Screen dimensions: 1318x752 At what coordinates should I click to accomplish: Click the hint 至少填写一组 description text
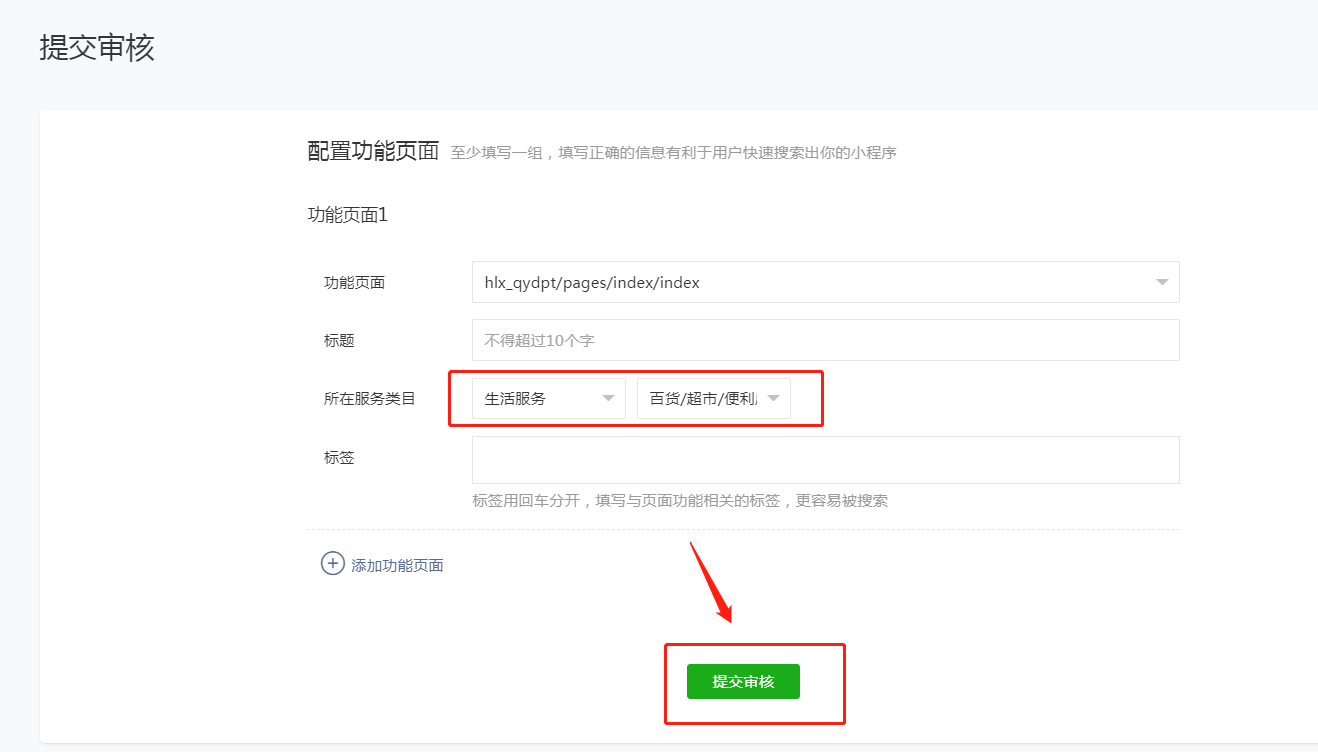[673, 153]
